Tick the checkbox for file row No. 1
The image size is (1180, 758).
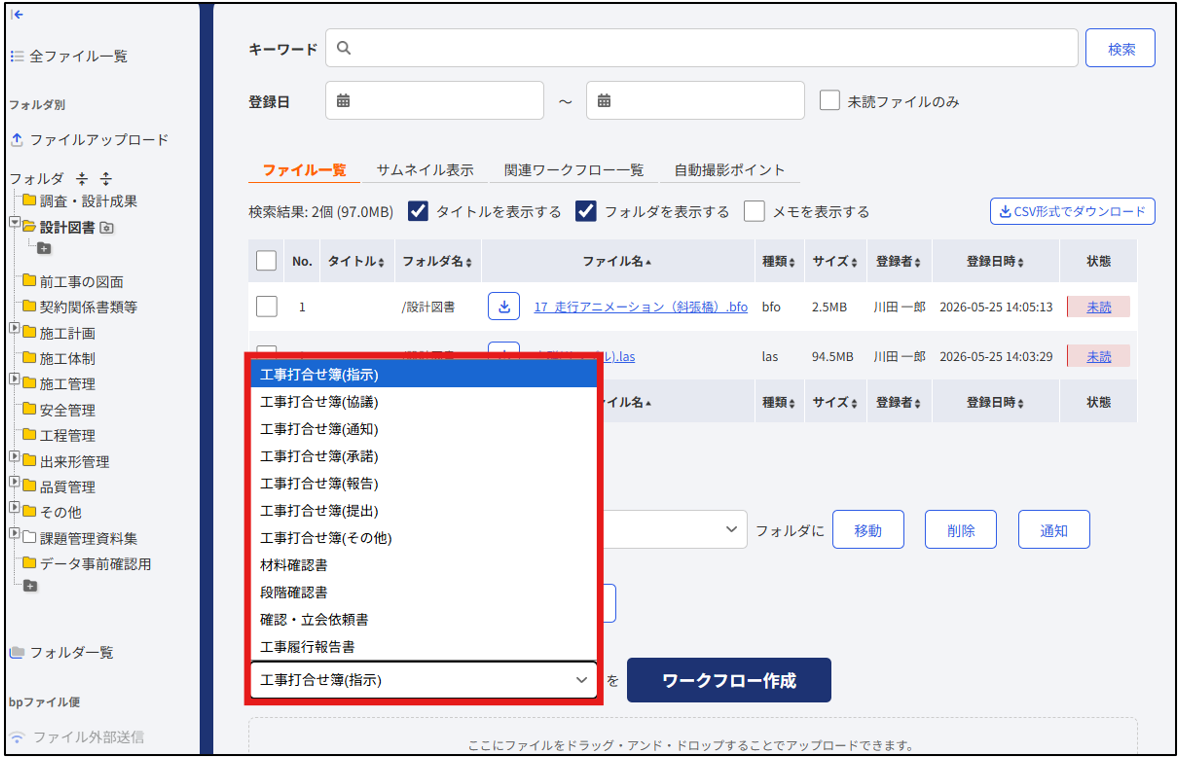(x=266, y=306)
